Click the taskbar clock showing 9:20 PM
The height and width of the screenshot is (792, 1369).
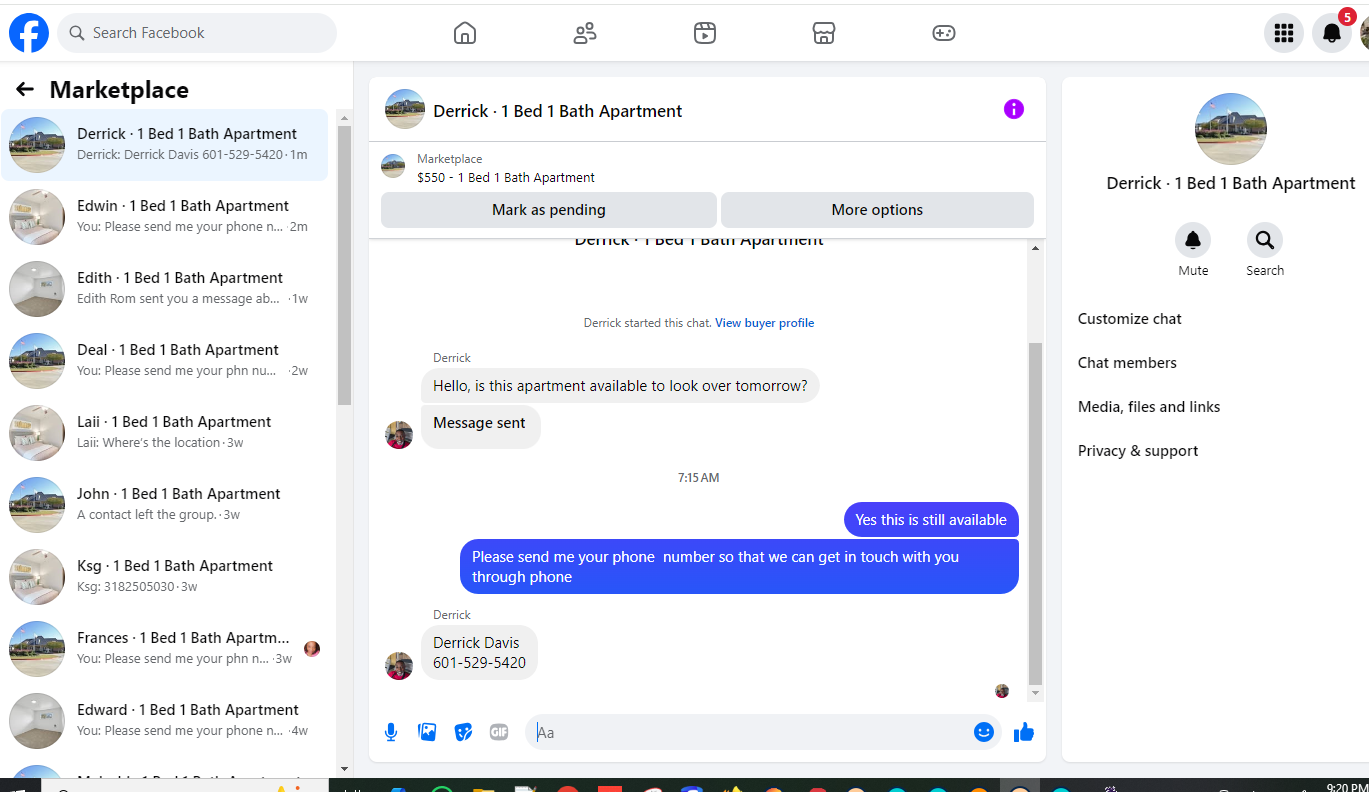[x=1347, y=787]
